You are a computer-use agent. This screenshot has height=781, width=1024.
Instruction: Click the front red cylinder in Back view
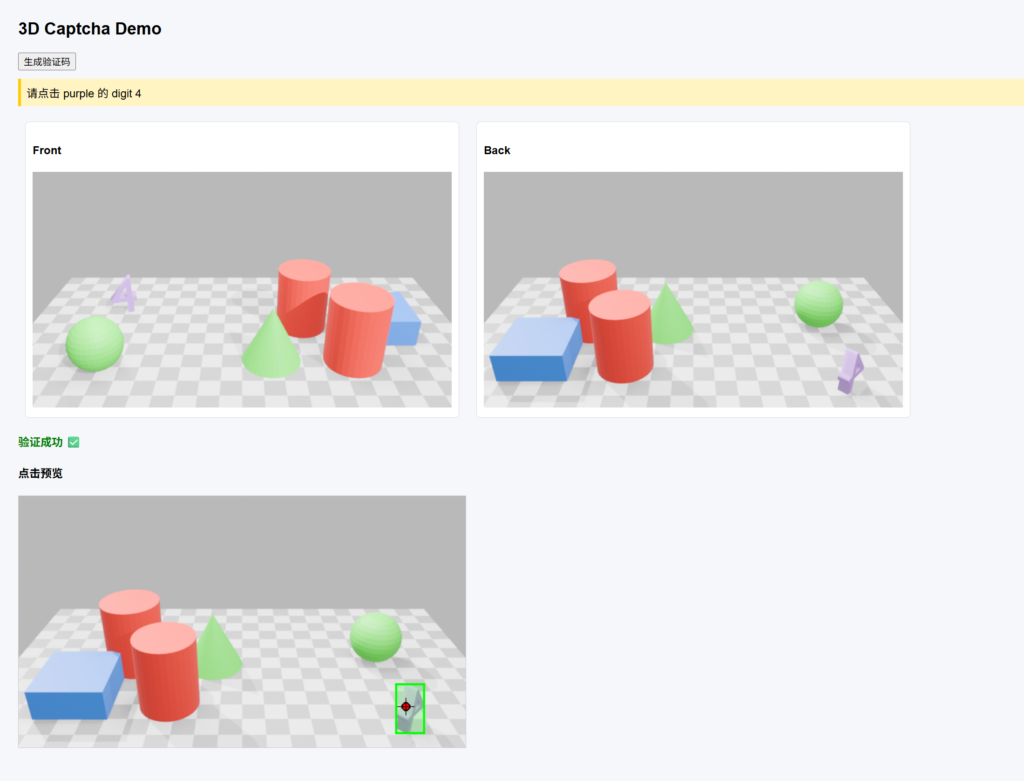click(x=620, y=336)
